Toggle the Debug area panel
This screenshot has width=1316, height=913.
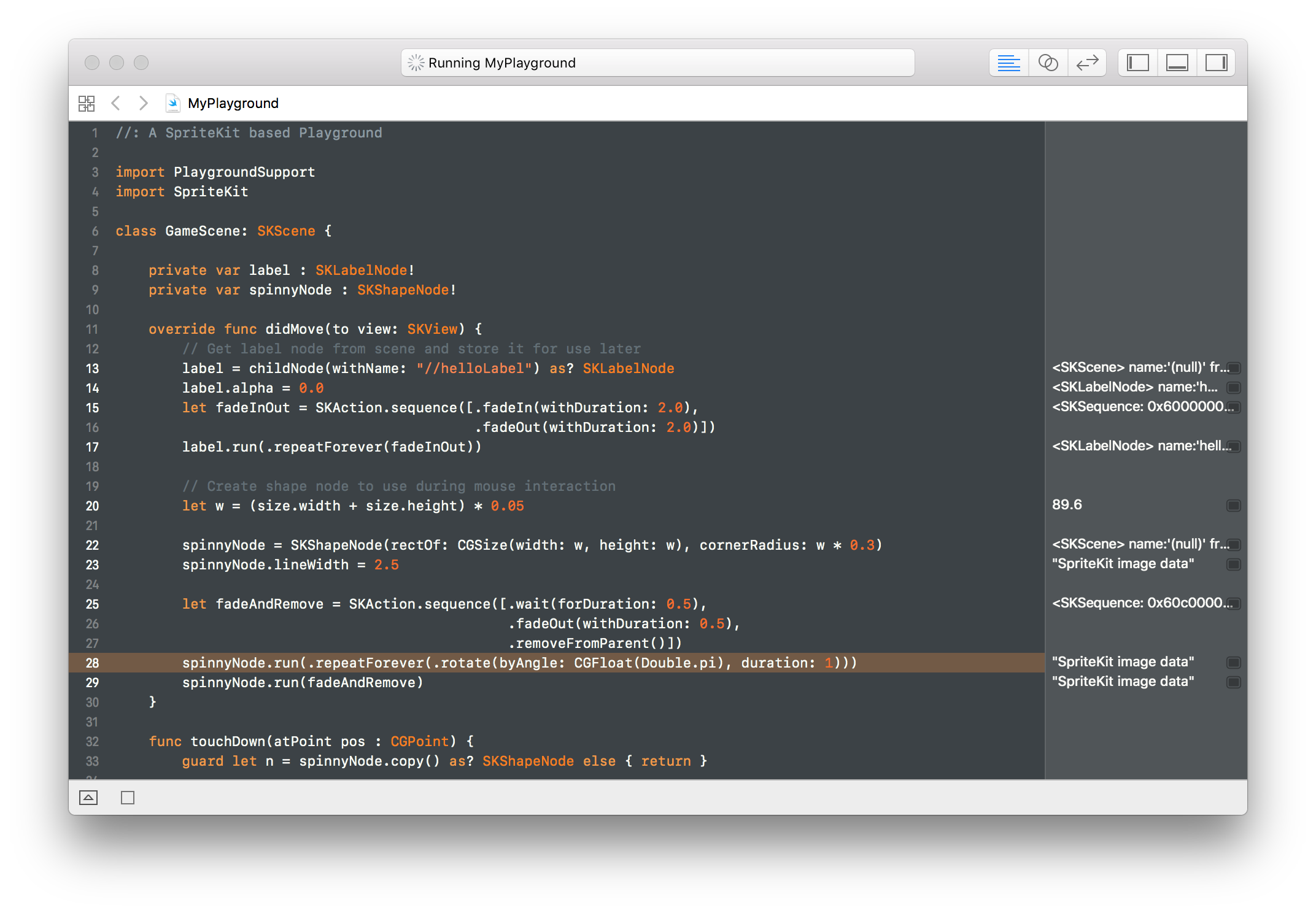tap(1177, 63)
